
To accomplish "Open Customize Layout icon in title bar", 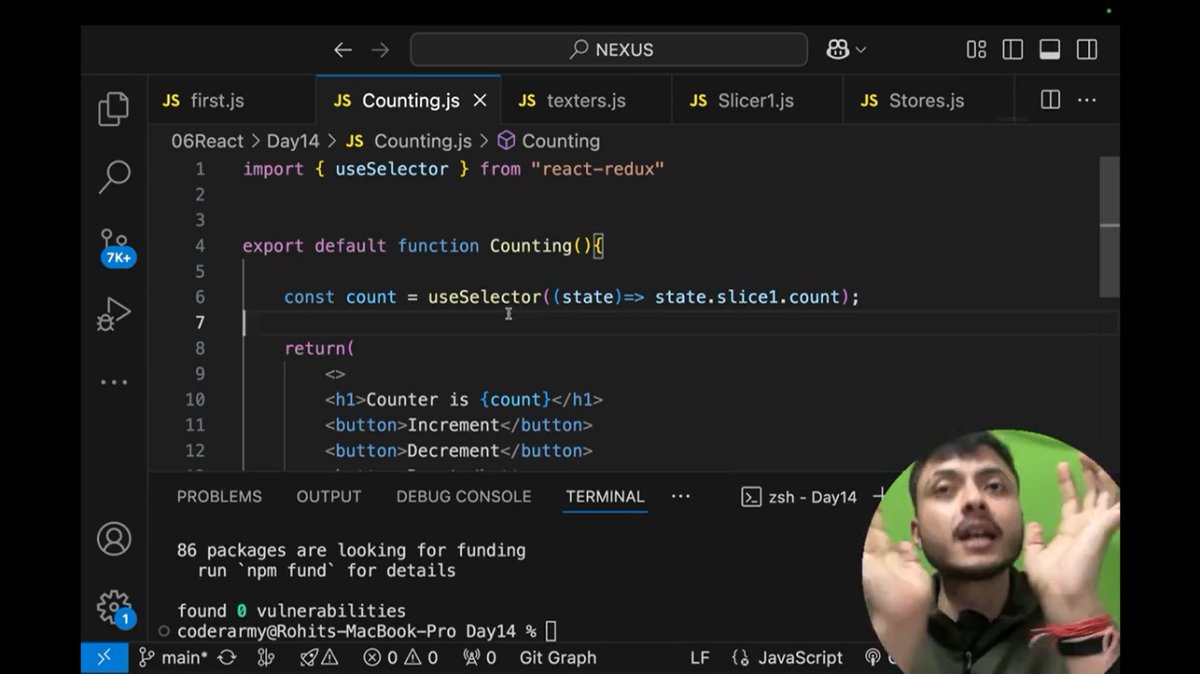I will click(x=977, y=50).
